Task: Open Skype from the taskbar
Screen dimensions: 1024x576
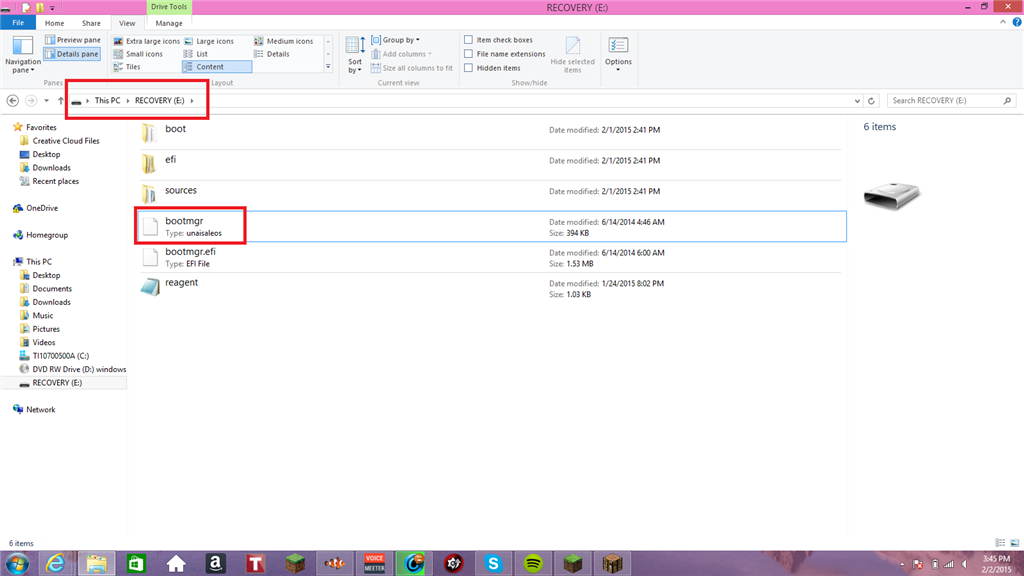Action: 493,563
